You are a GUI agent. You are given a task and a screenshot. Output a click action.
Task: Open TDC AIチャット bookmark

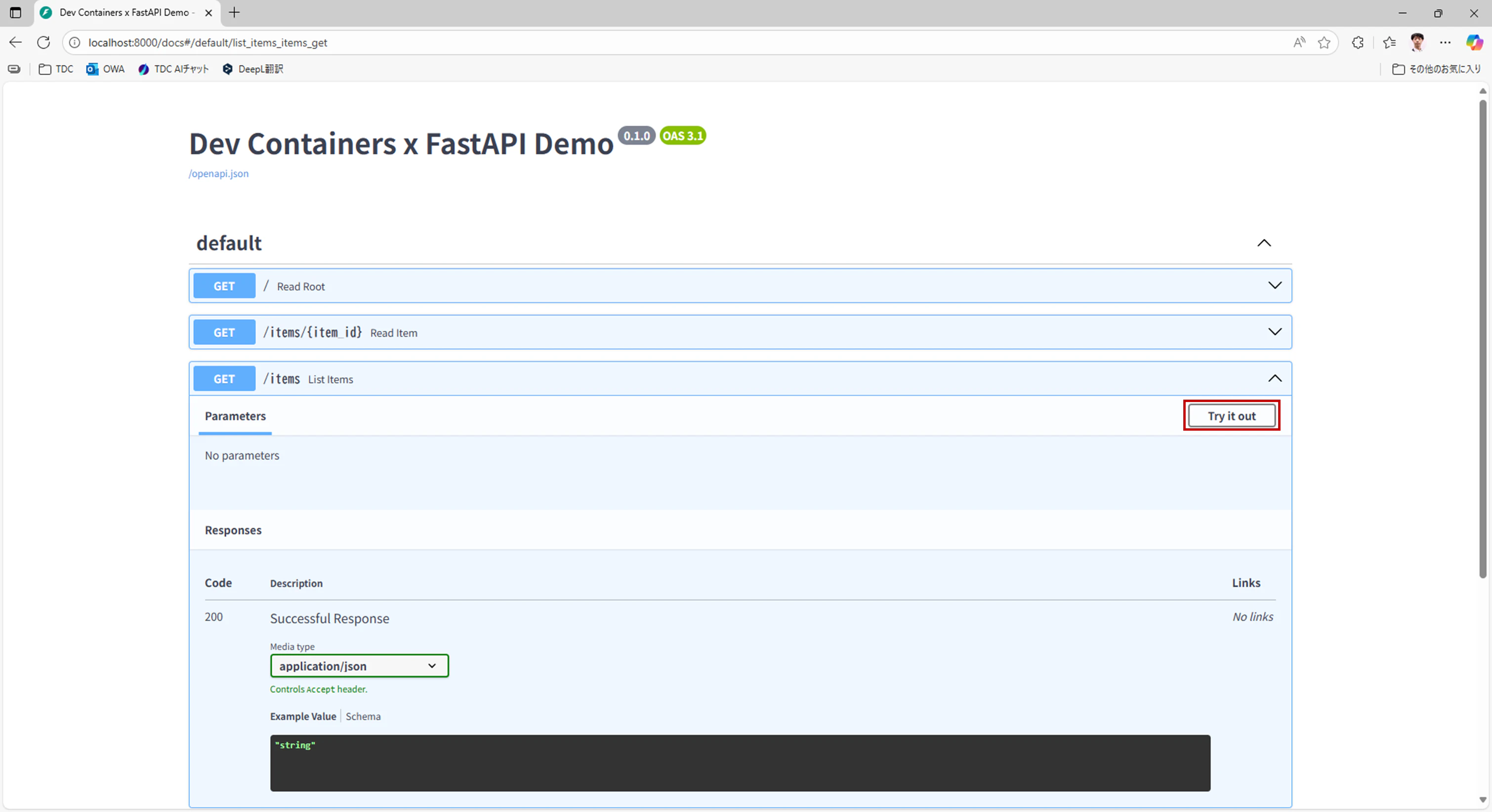(173, 69)
